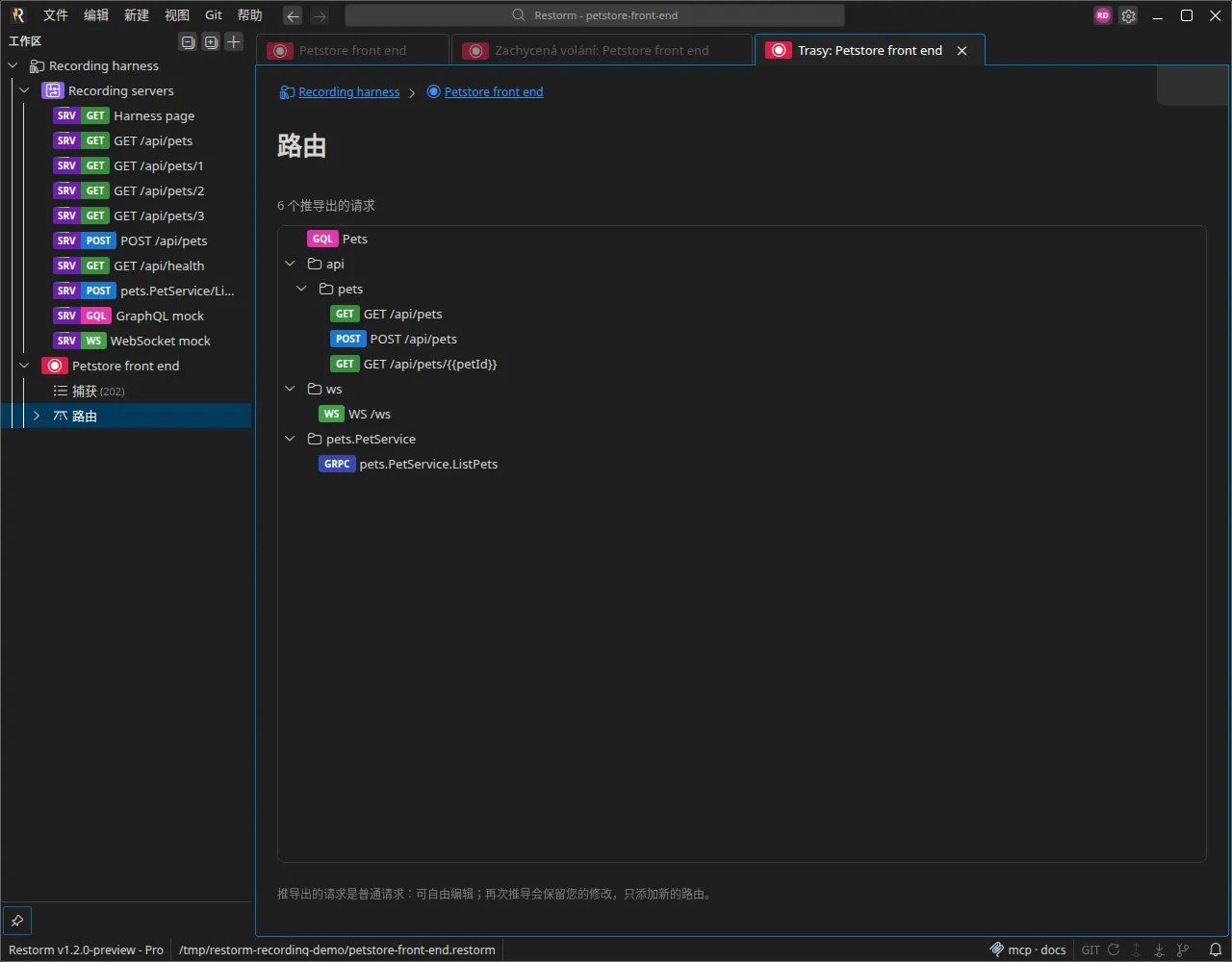Close the Trasy: Petstore front end tab

click(x=962, y=51)
